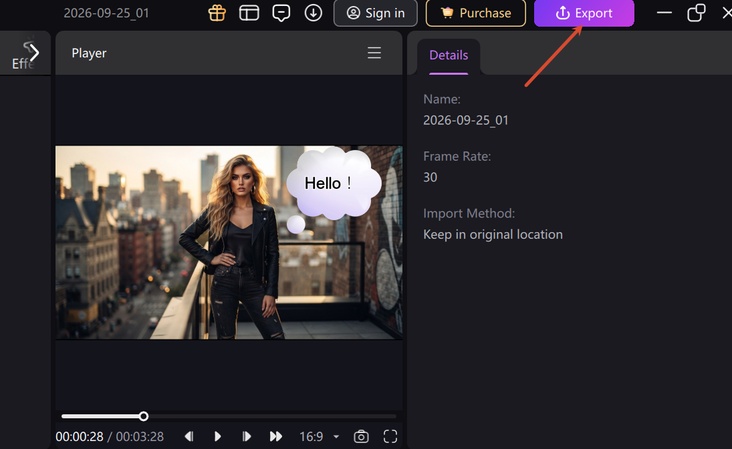Image resolution: width=732 pixels, height=449 pixels.
Task: Switch to the Details tab
Action: [x=449, y=56]
